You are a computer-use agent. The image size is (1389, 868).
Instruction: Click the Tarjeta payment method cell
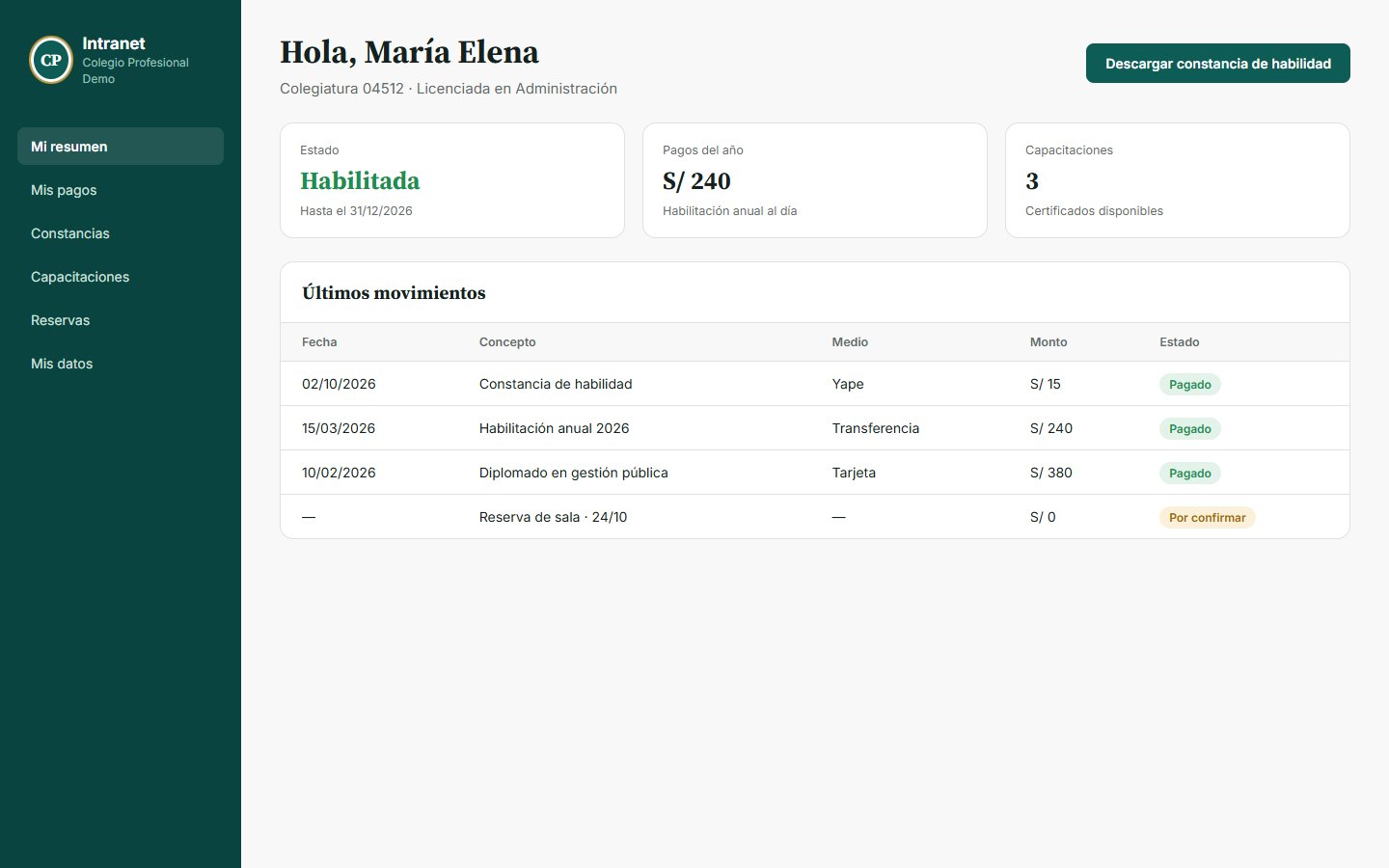(x=854, y=473)
